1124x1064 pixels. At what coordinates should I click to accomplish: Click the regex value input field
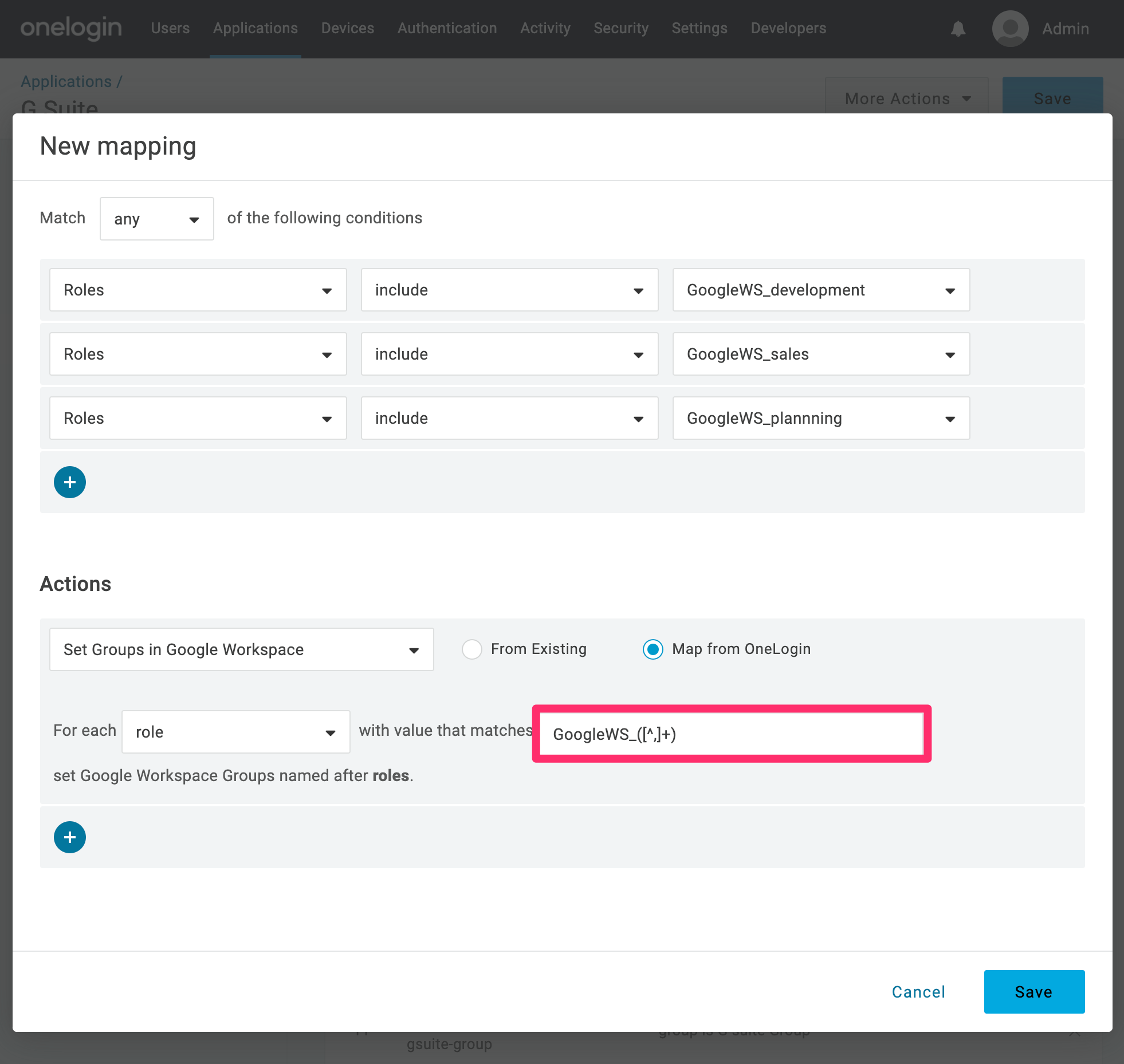(732, 734)
